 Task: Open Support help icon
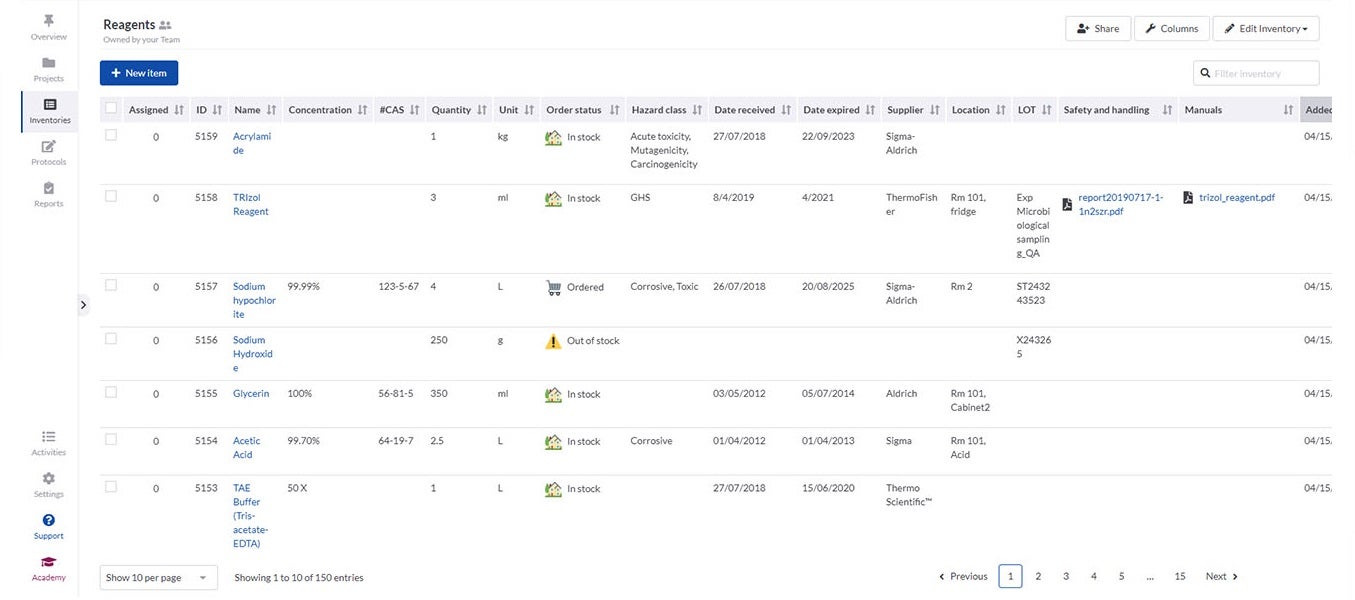point(48,521)
